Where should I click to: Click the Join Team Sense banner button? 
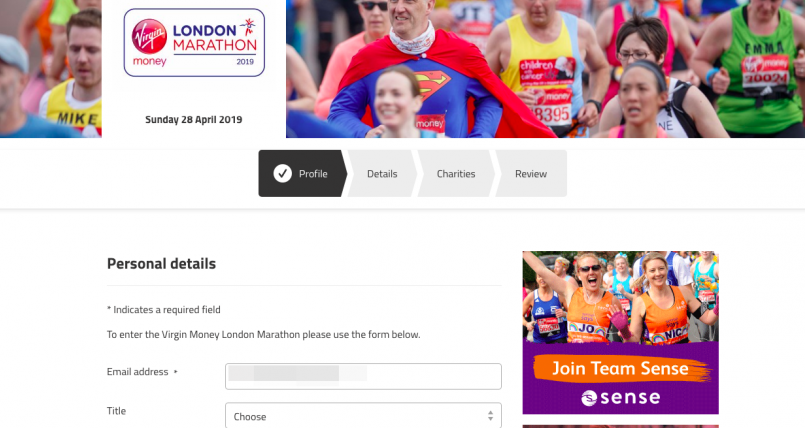tap(621, 368)
